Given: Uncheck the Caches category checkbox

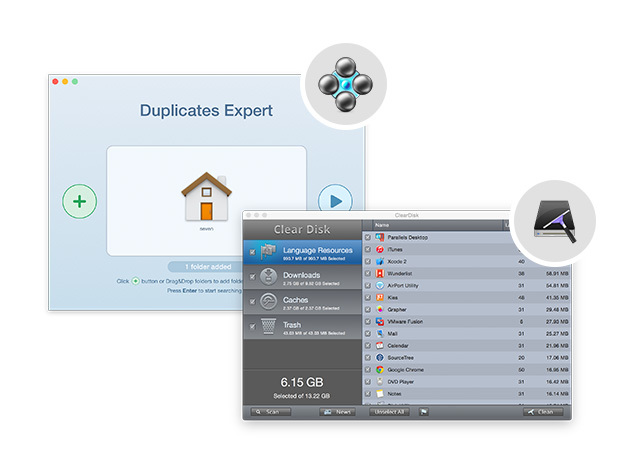Looking at the screenshot, I should 252,302.
